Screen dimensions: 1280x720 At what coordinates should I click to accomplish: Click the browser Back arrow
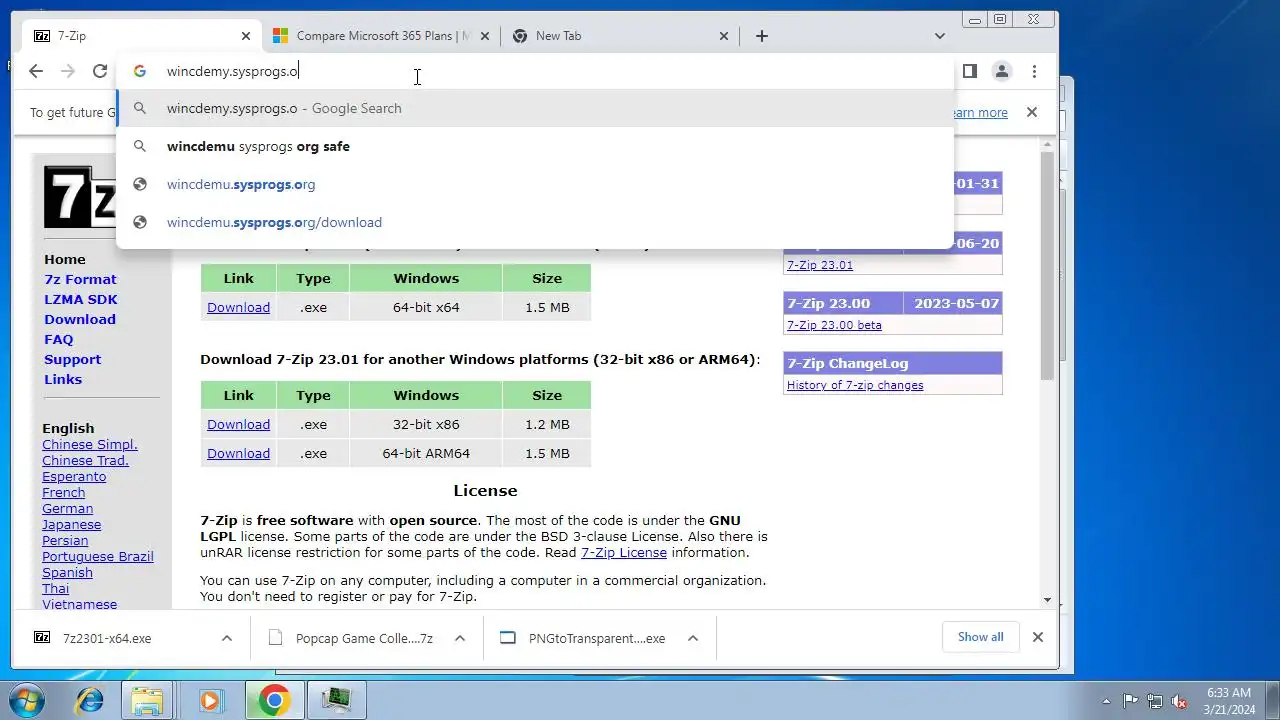coord(36,71)
